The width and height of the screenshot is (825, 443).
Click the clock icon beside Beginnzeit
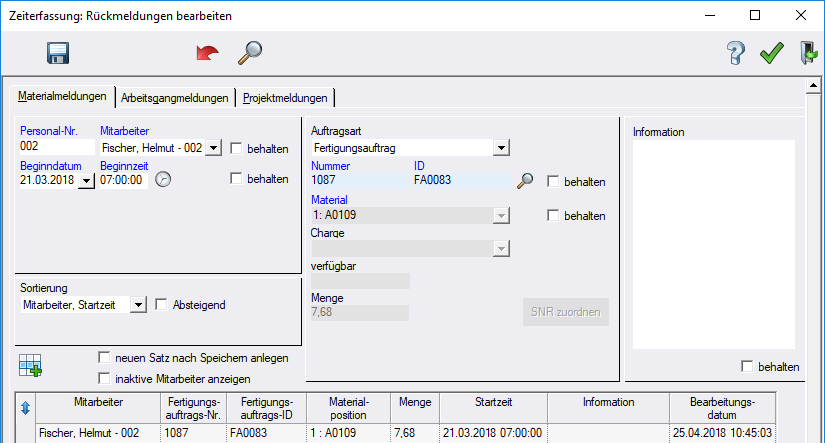tap(164, 180)
